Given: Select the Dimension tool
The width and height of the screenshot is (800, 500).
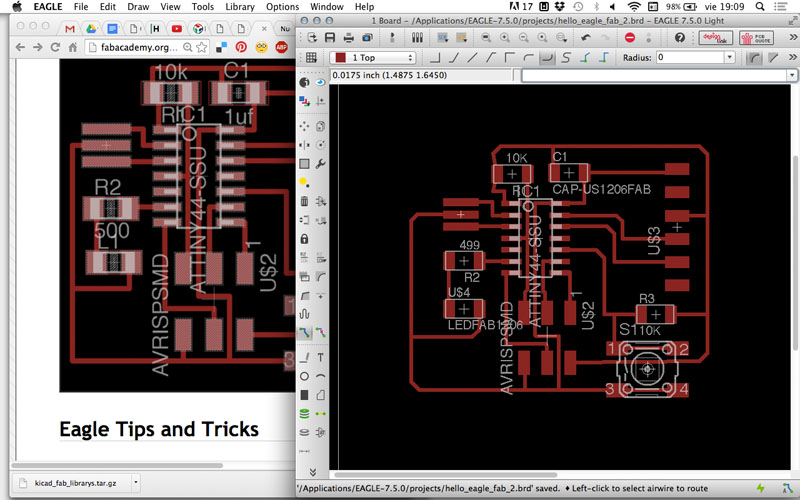Looking at the screenshot, I should (304, 452).
